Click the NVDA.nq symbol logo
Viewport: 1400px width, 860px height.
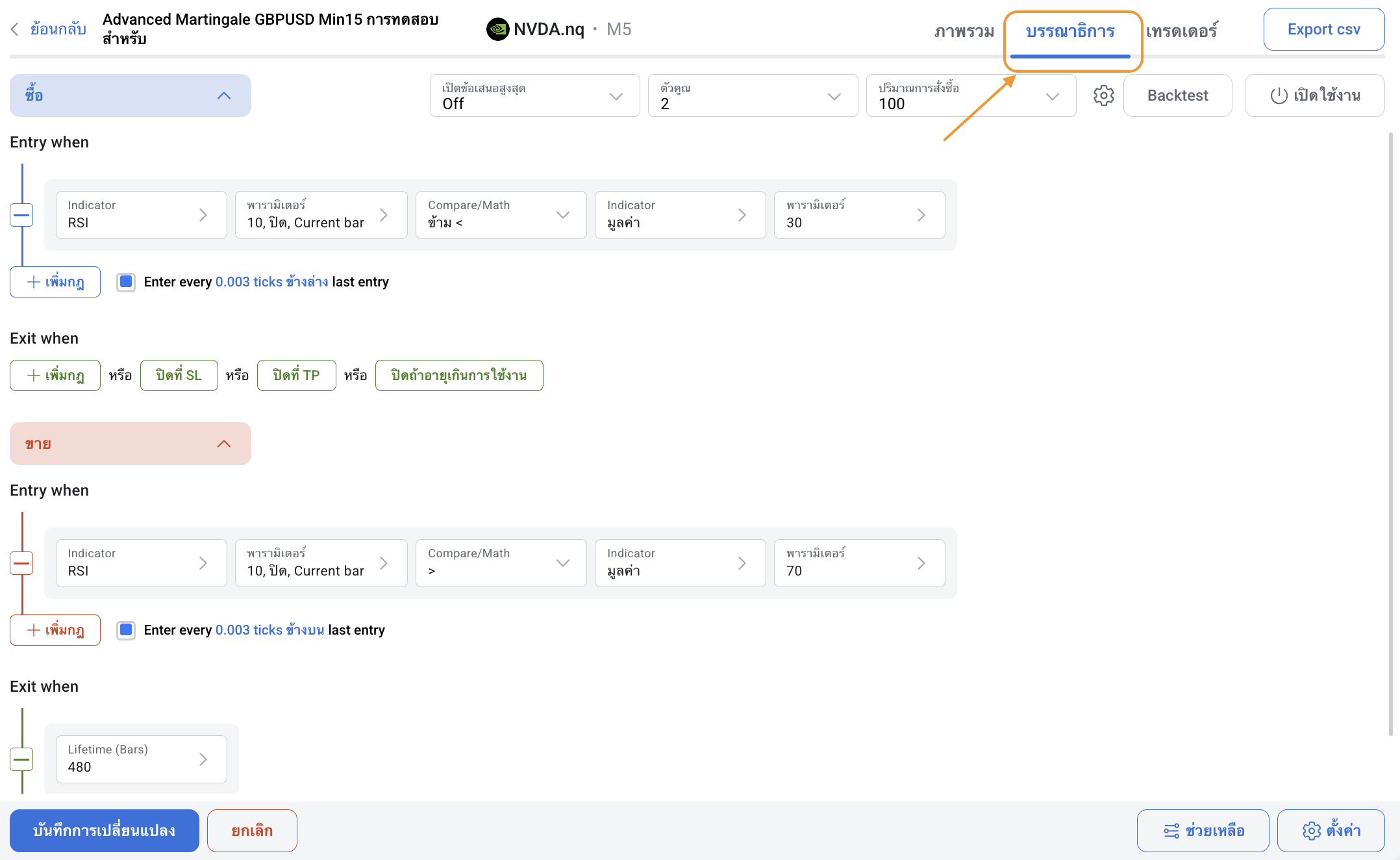(x=497, y=29)
